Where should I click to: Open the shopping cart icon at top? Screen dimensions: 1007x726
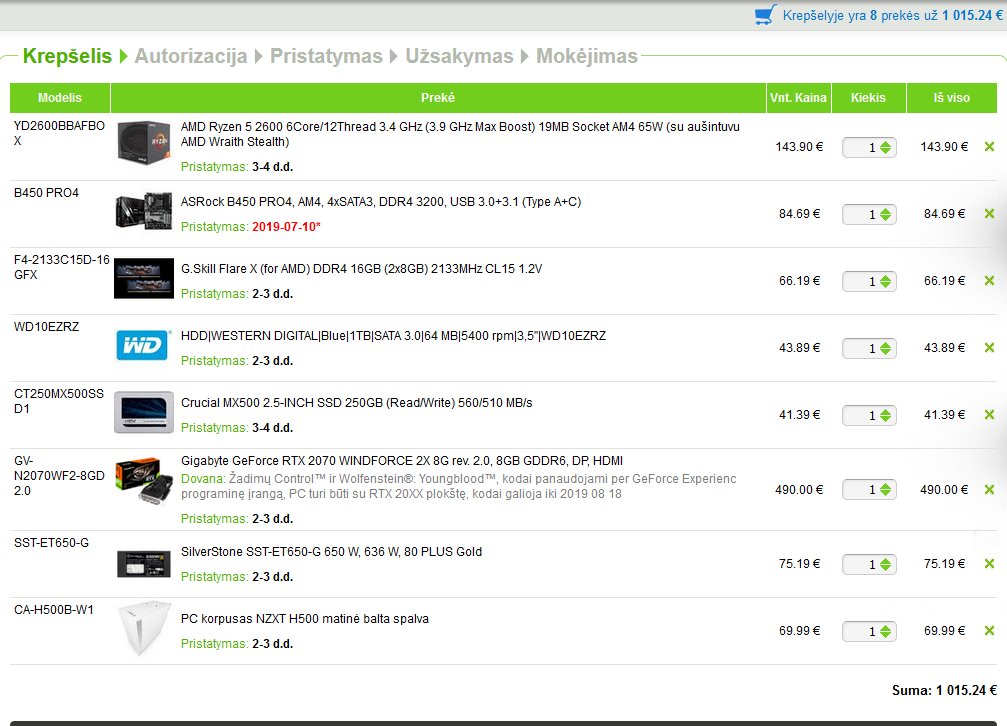click(765, 15)
